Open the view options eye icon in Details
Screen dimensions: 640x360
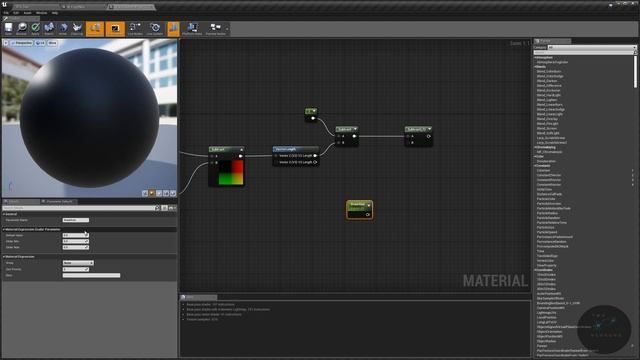click(x=172, y=208)
